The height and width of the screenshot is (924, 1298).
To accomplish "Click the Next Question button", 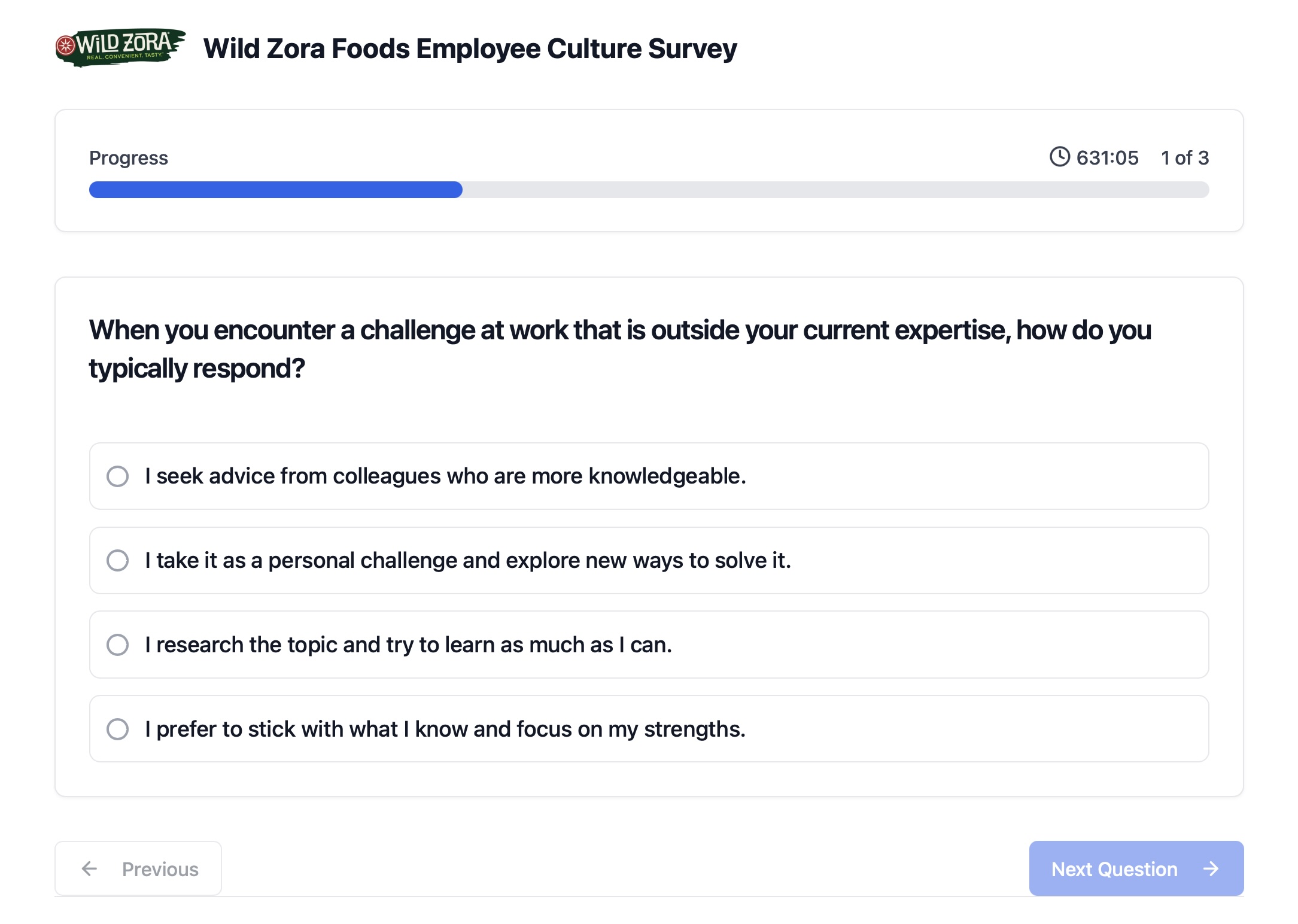I will click(1136, 869).
